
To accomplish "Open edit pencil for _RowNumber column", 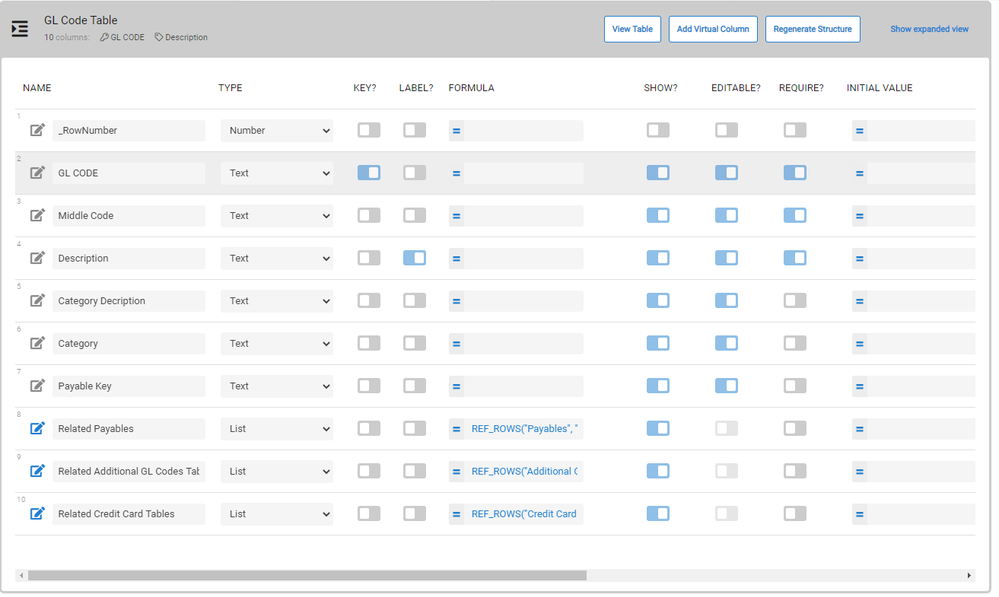I will 38,131.
